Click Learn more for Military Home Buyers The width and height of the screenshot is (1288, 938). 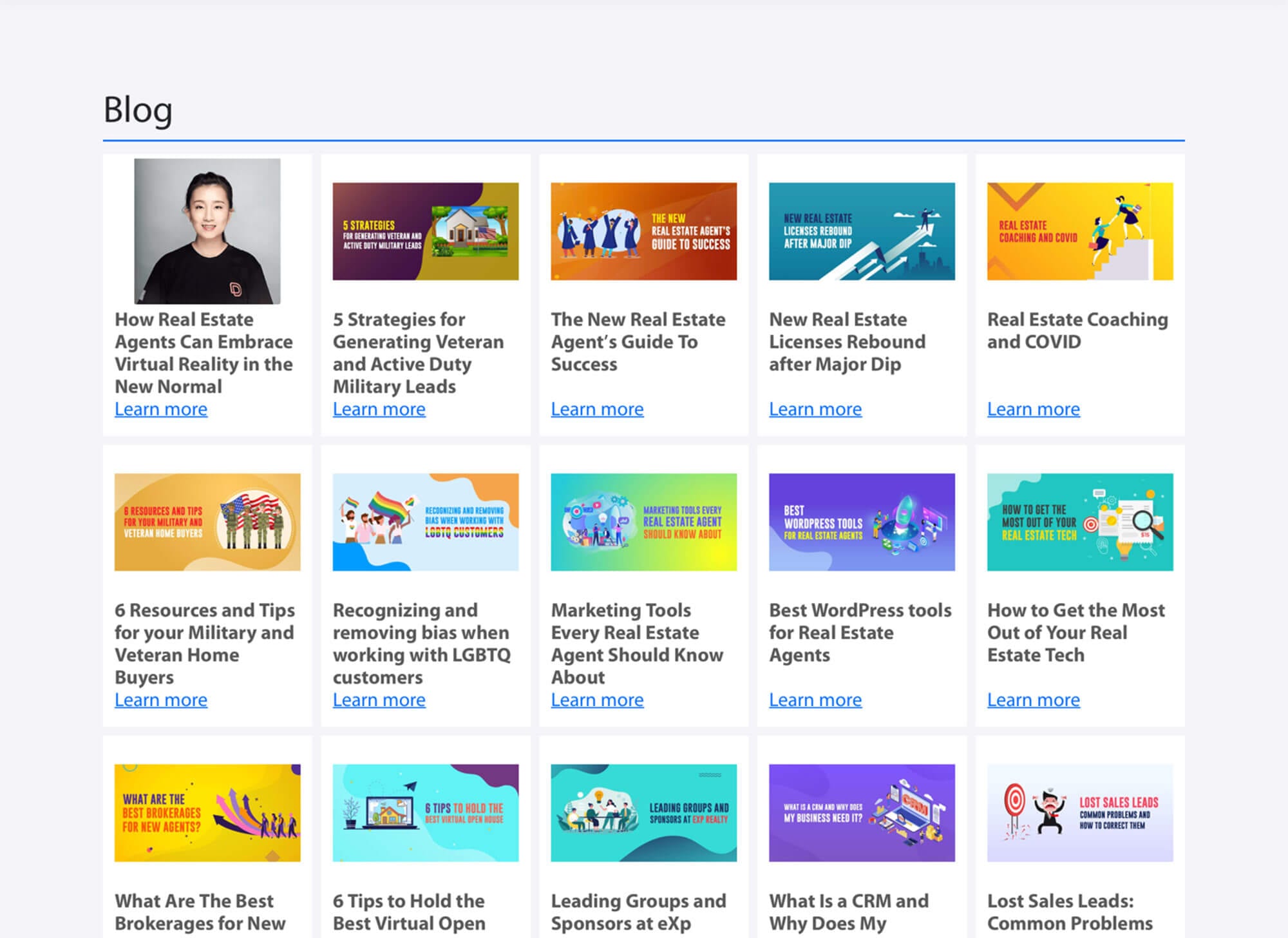161,700
